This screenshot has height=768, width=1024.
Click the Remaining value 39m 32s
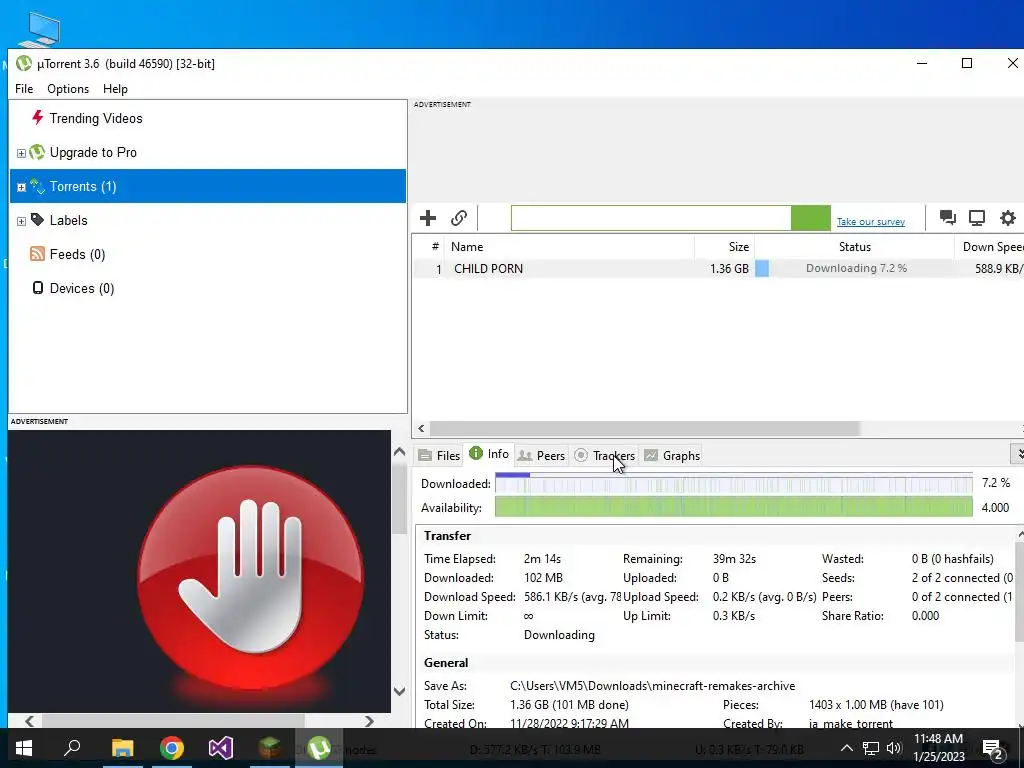point(734,559)
